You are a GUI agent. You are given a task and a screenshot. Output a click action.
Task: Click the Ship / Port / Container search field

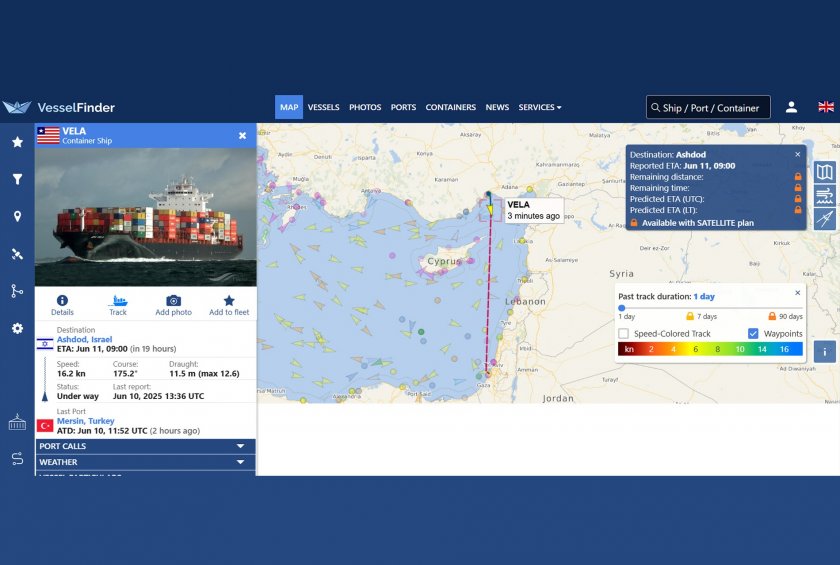click(708, 107)
